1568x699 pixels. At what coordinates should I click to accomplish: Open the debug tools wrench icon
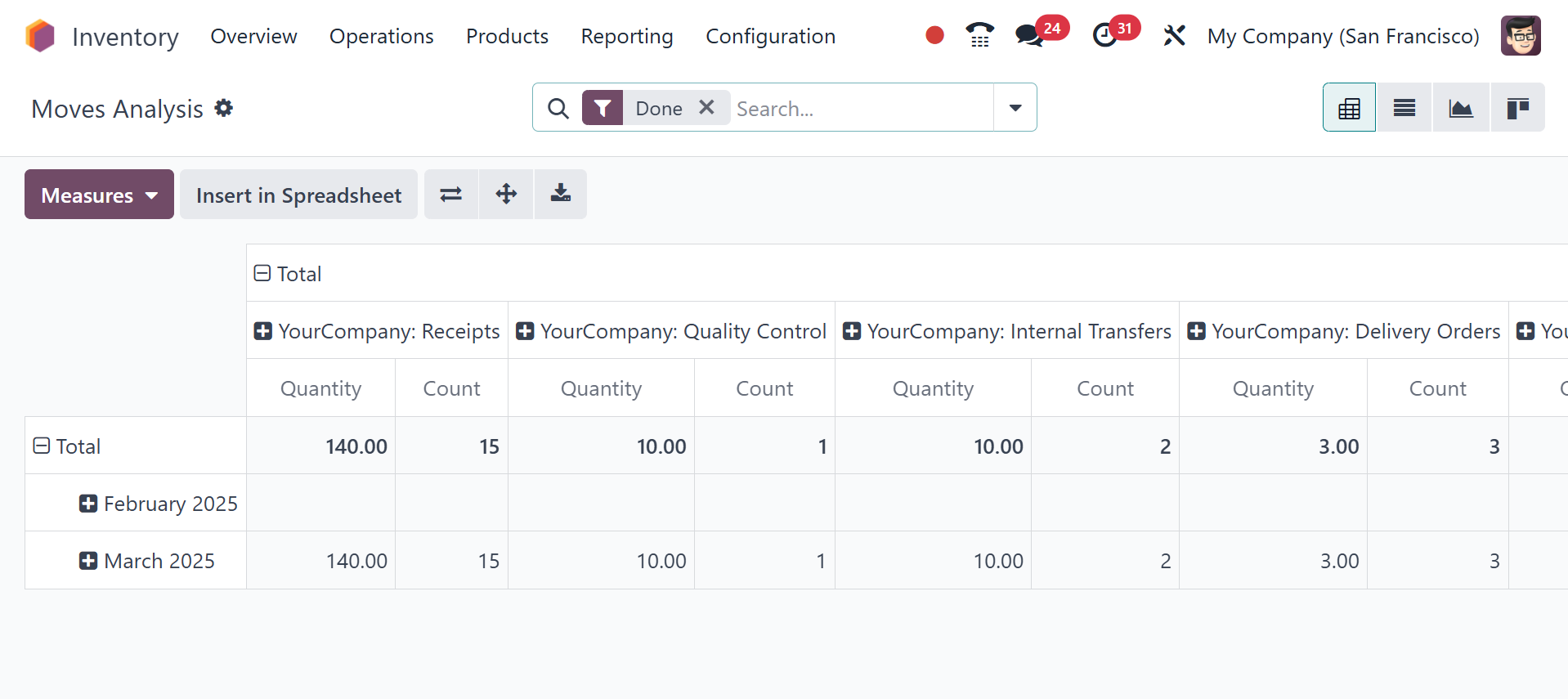[1174, 36]
